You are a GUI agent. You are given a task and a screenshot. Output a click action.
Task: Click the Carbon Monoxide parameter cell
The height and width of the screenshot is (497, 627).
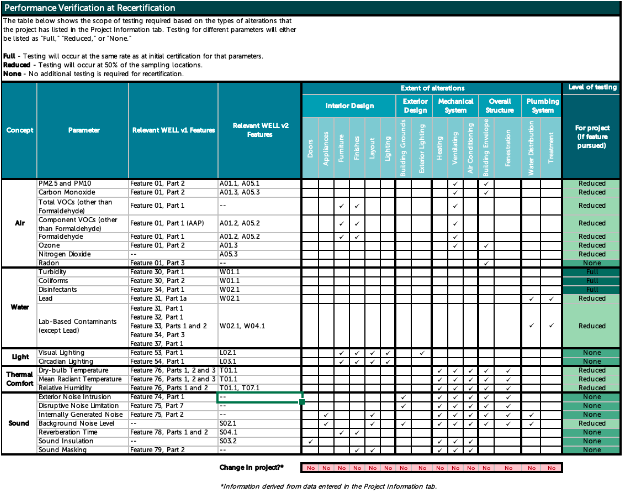pyautogui.click(x=83, y=192)
